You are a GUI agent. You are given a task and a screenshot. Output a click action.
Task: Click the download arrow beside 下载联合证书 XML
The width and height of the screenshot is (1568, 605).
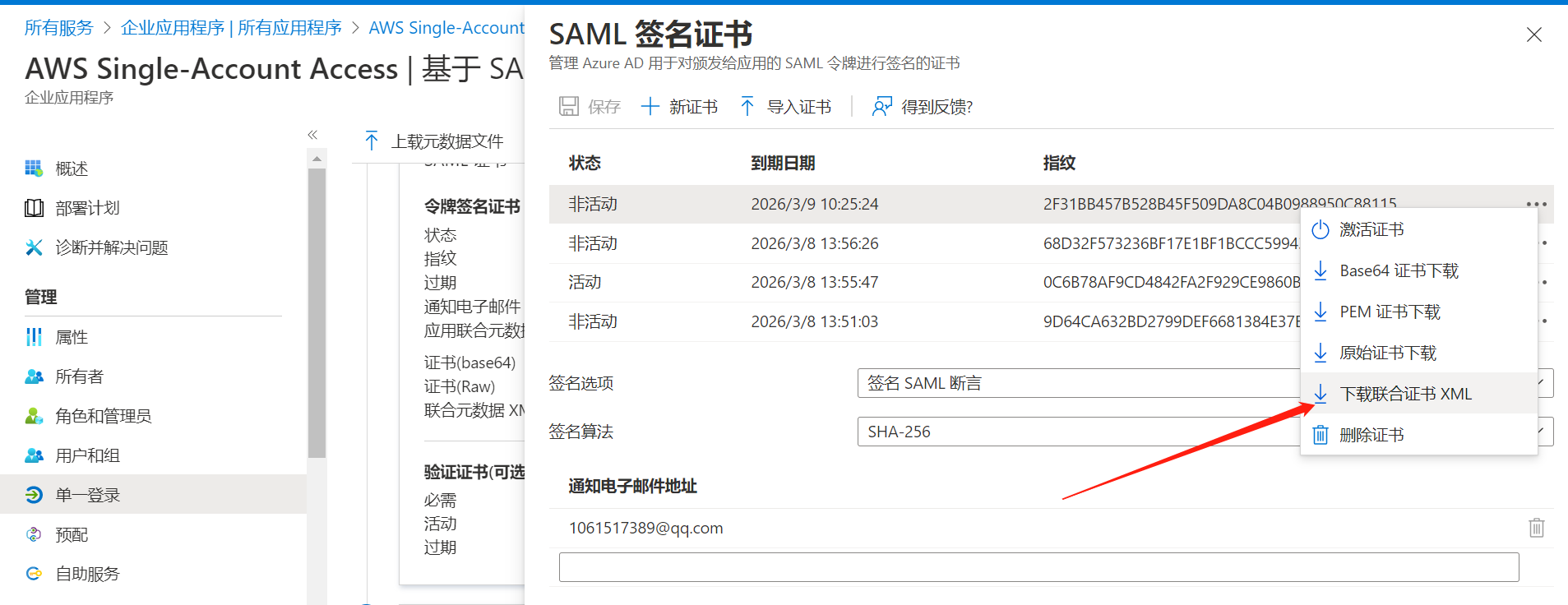(1321, 394)
